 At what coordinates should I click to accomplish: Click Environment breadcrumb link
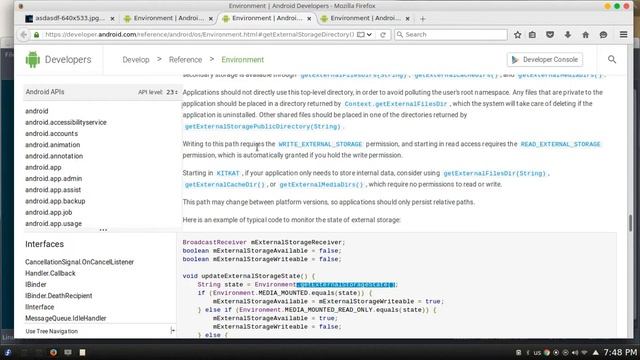242,60
